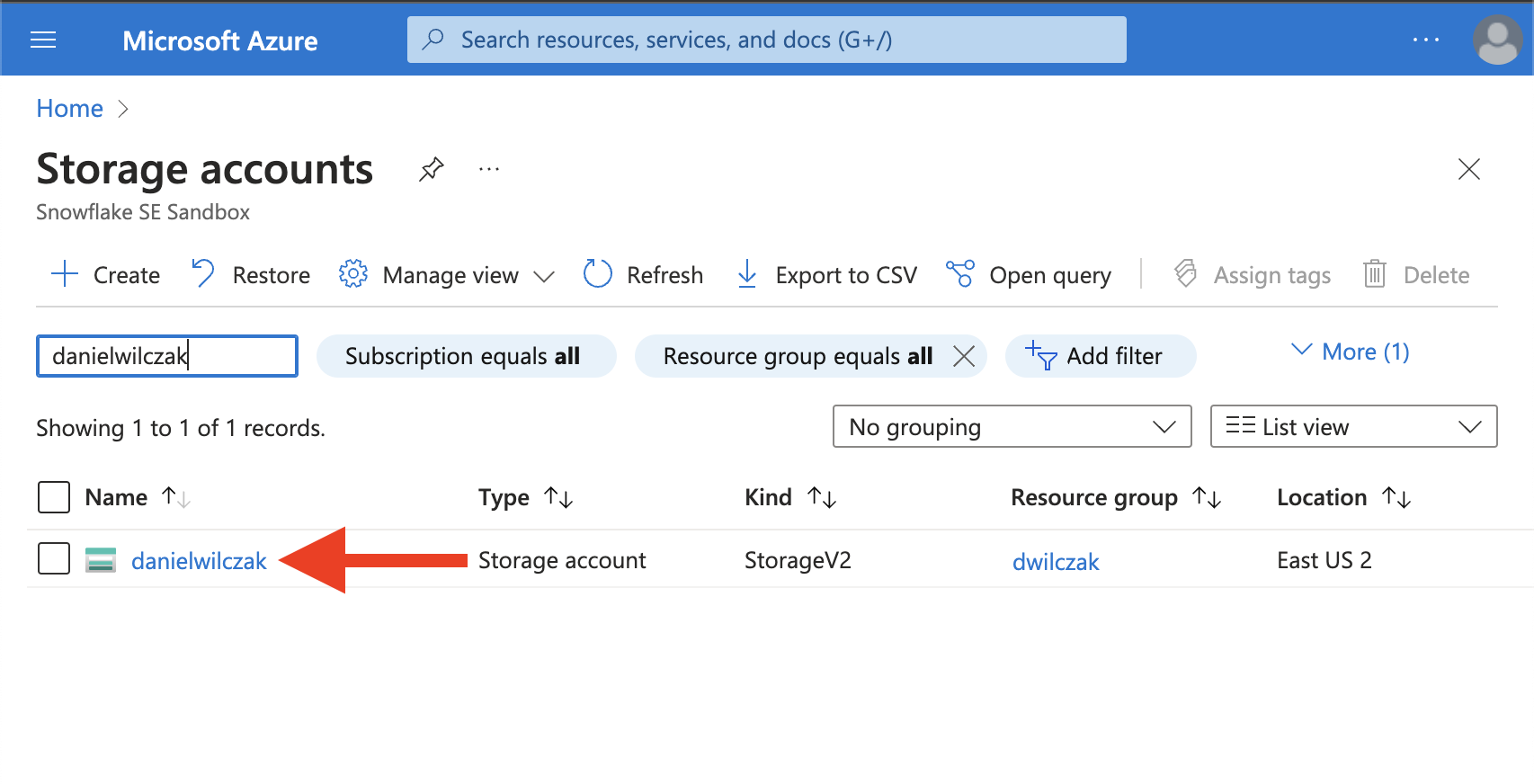Expand More (1) filters

1350,352
